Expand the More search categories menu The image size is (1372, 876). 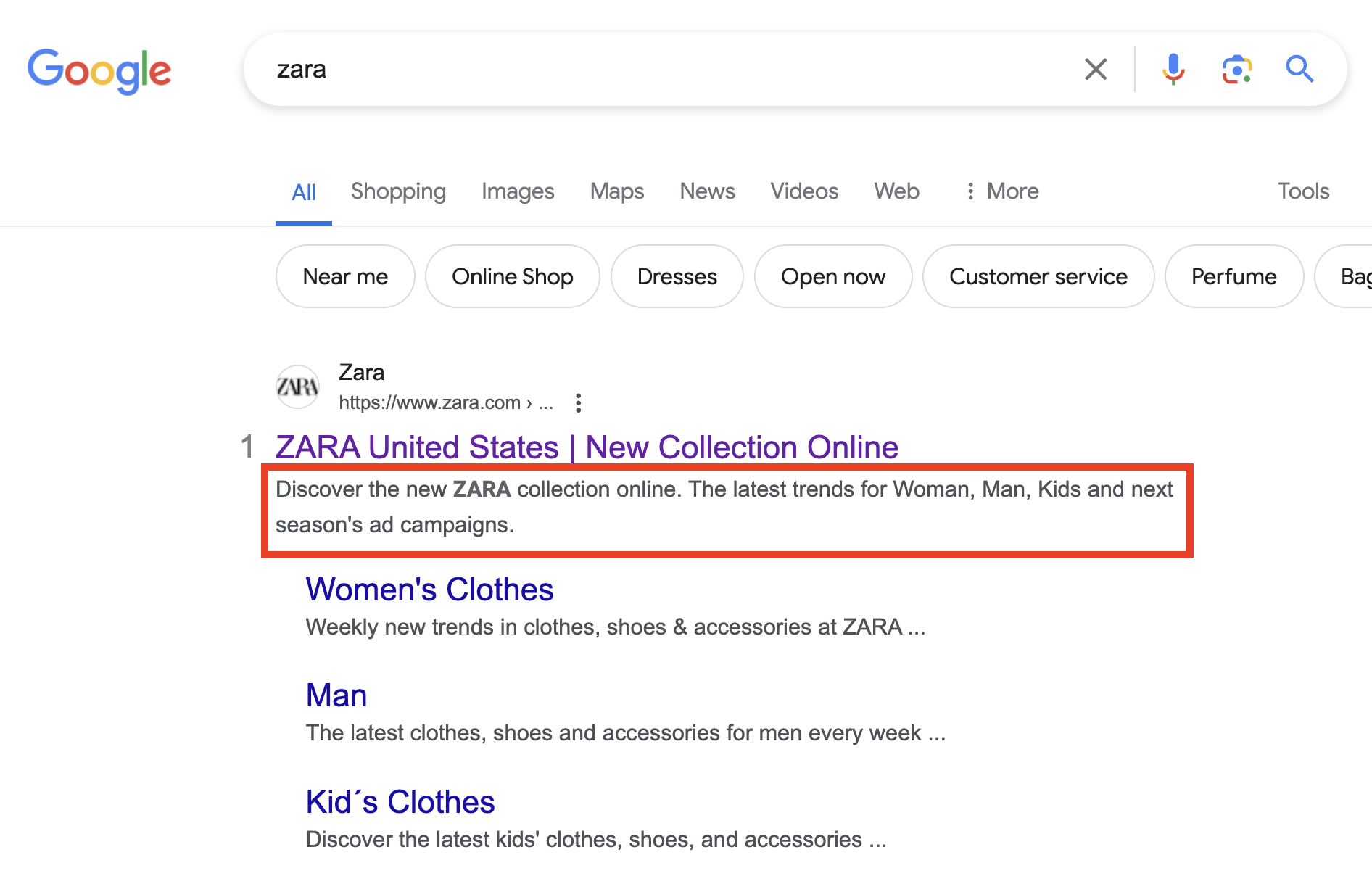click(1003, 191)
